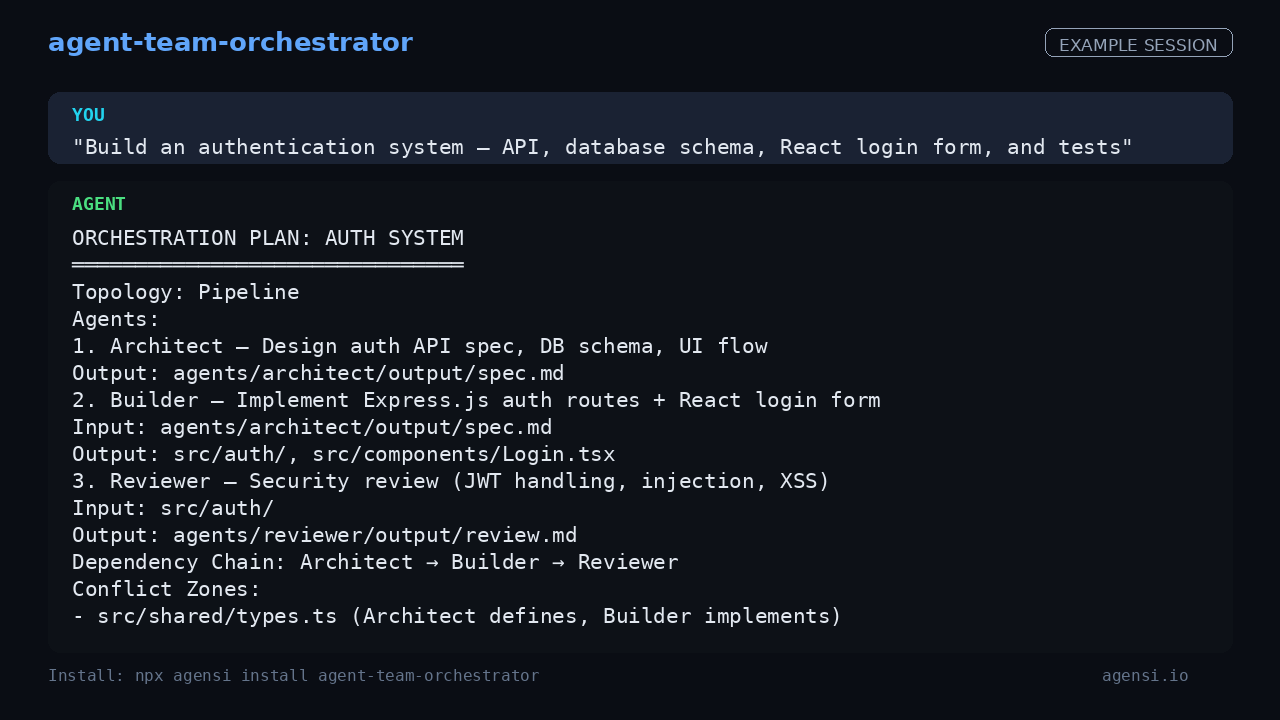Viewport: 1280px width, 720px height.
Task: Click the Agents: label line
Action: pyautogui.click(x=116, y=319)
